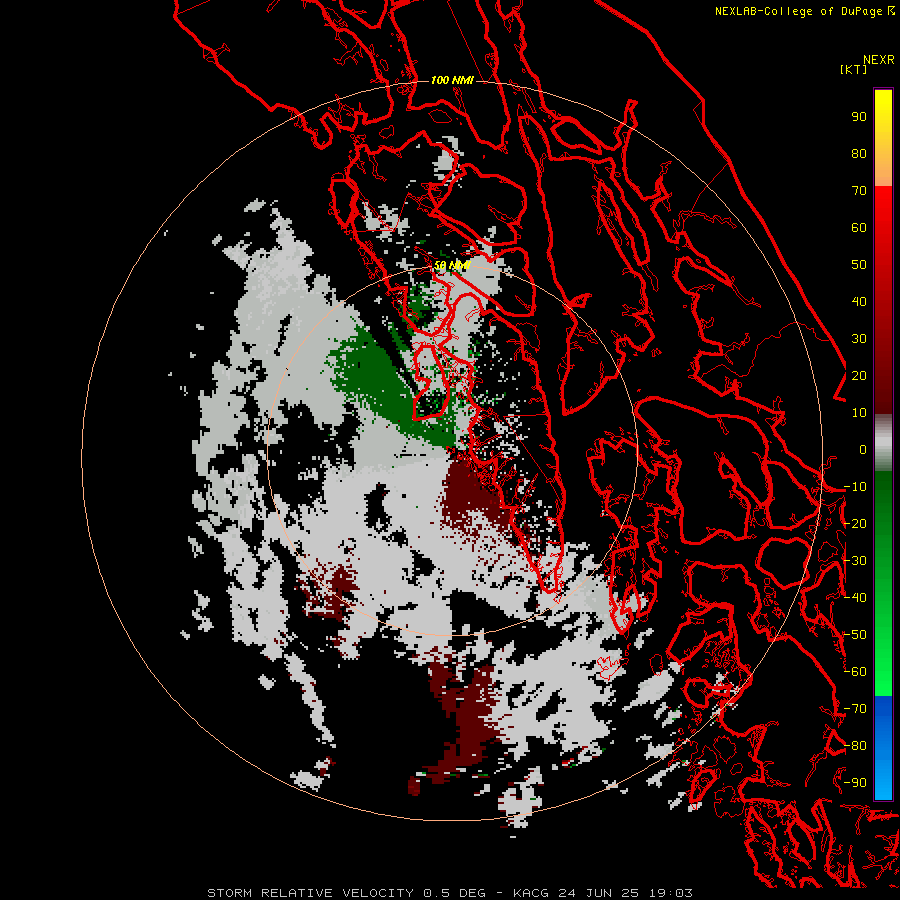The height and width of the screenshot is (900, 900).
Task: Click the -70 value on velocity scale
Action: 855,709
